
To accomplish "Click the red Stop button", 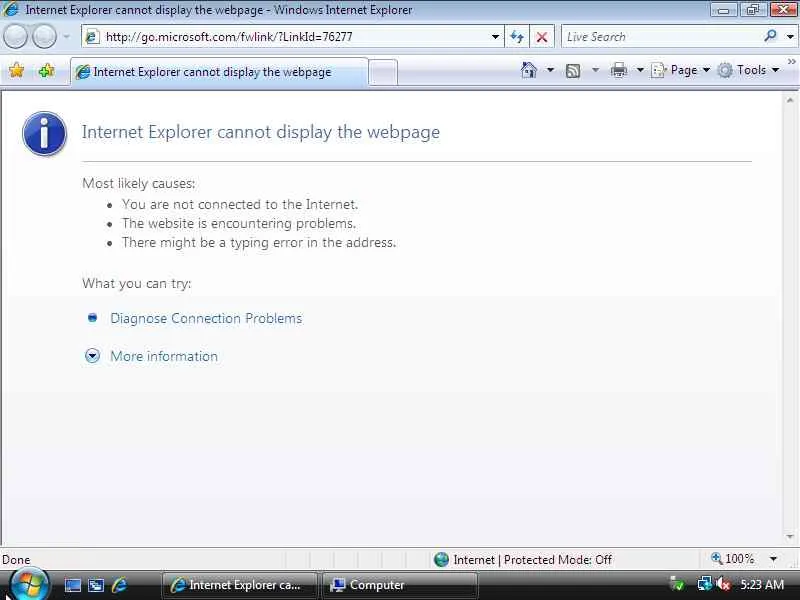I will pos(542,37).
